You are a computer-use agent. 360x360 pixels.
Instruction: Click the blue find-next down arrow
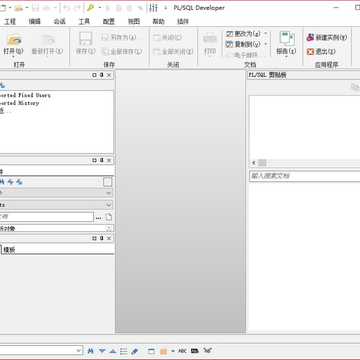pos(102,351)
